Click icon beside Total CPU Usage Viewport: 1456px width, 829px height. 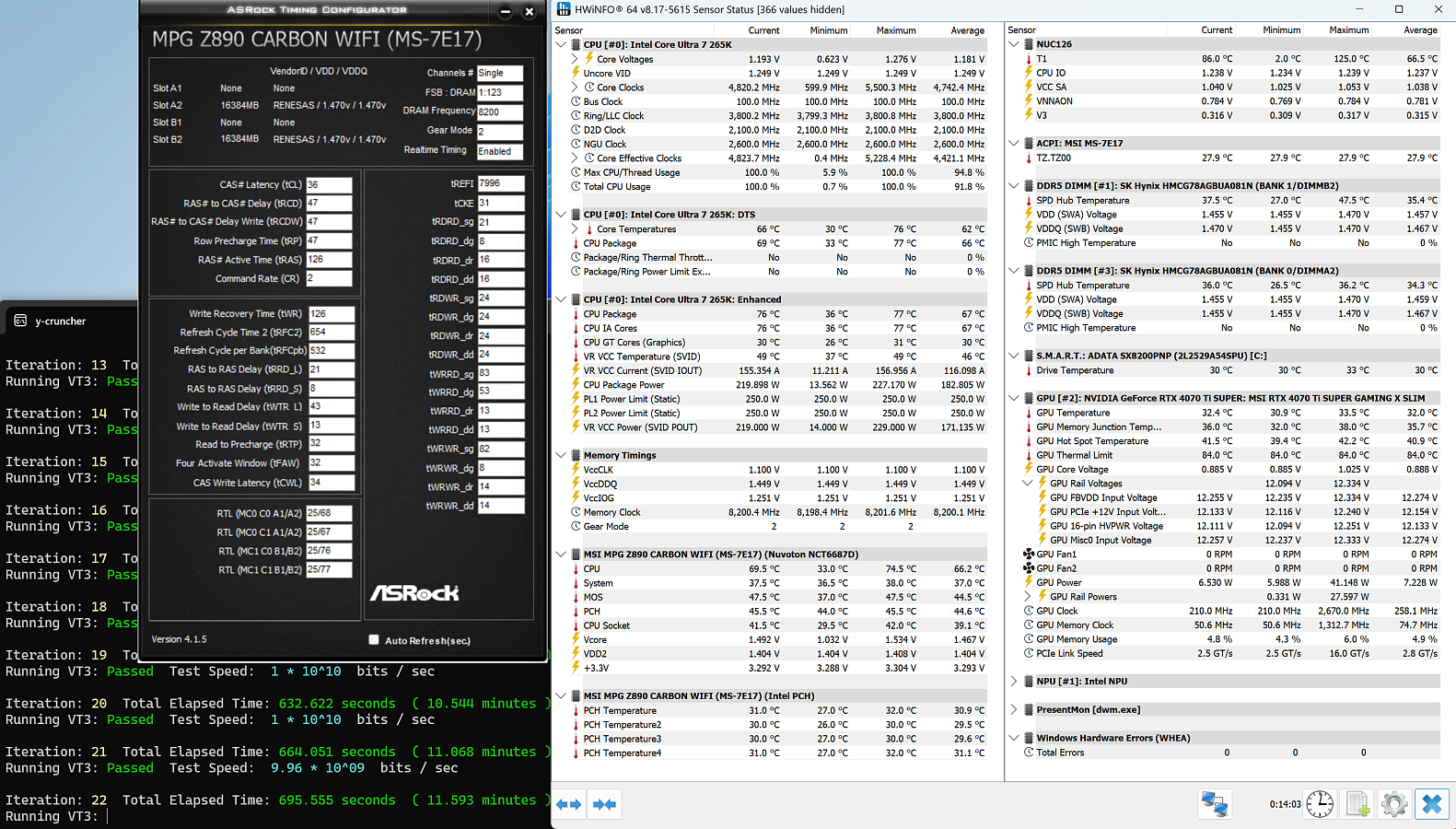[576, 187]
